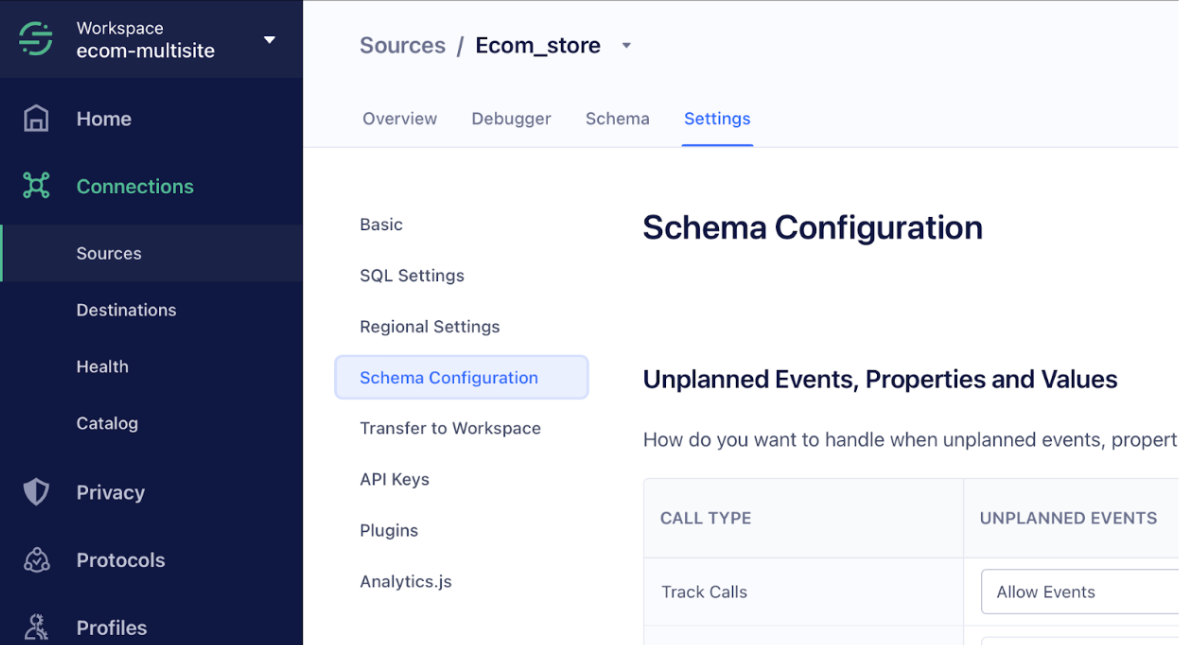Click the Sources breadcrumb link
This screenshot has width=1183, height=645.
[x=402, y=45]
